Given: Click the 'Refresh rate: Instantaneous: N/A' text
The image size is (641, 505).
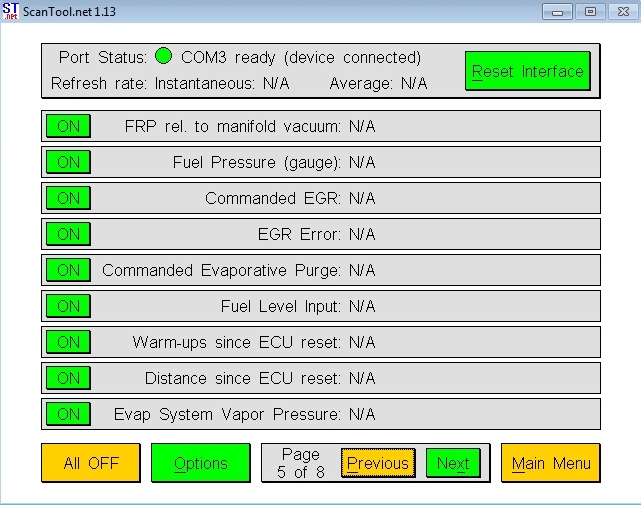Looking at the screenshot, I should 170,83.
